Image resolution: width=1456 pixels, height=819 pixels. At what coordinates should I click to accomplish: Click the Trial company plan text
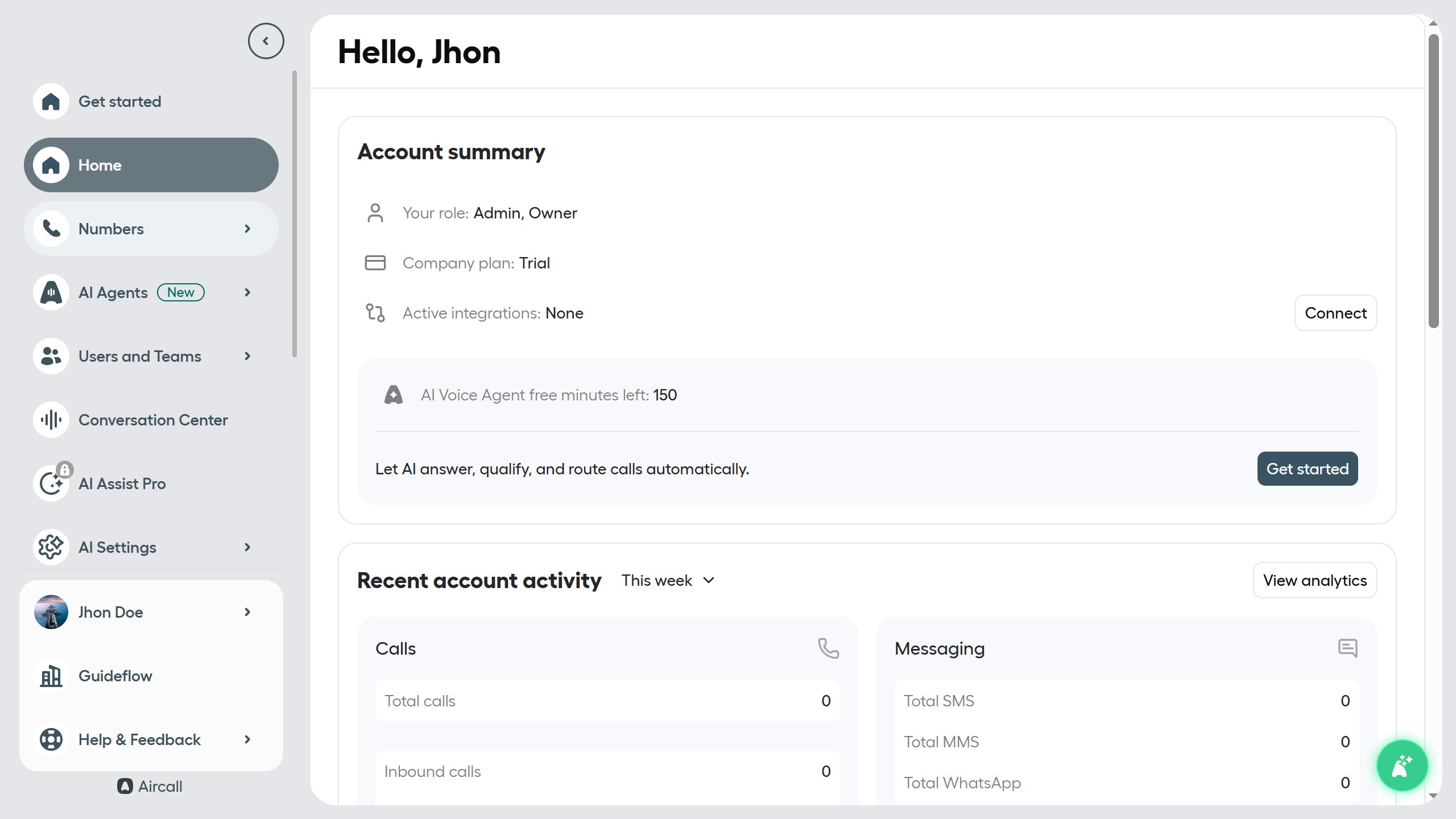(x=534, y=263)
